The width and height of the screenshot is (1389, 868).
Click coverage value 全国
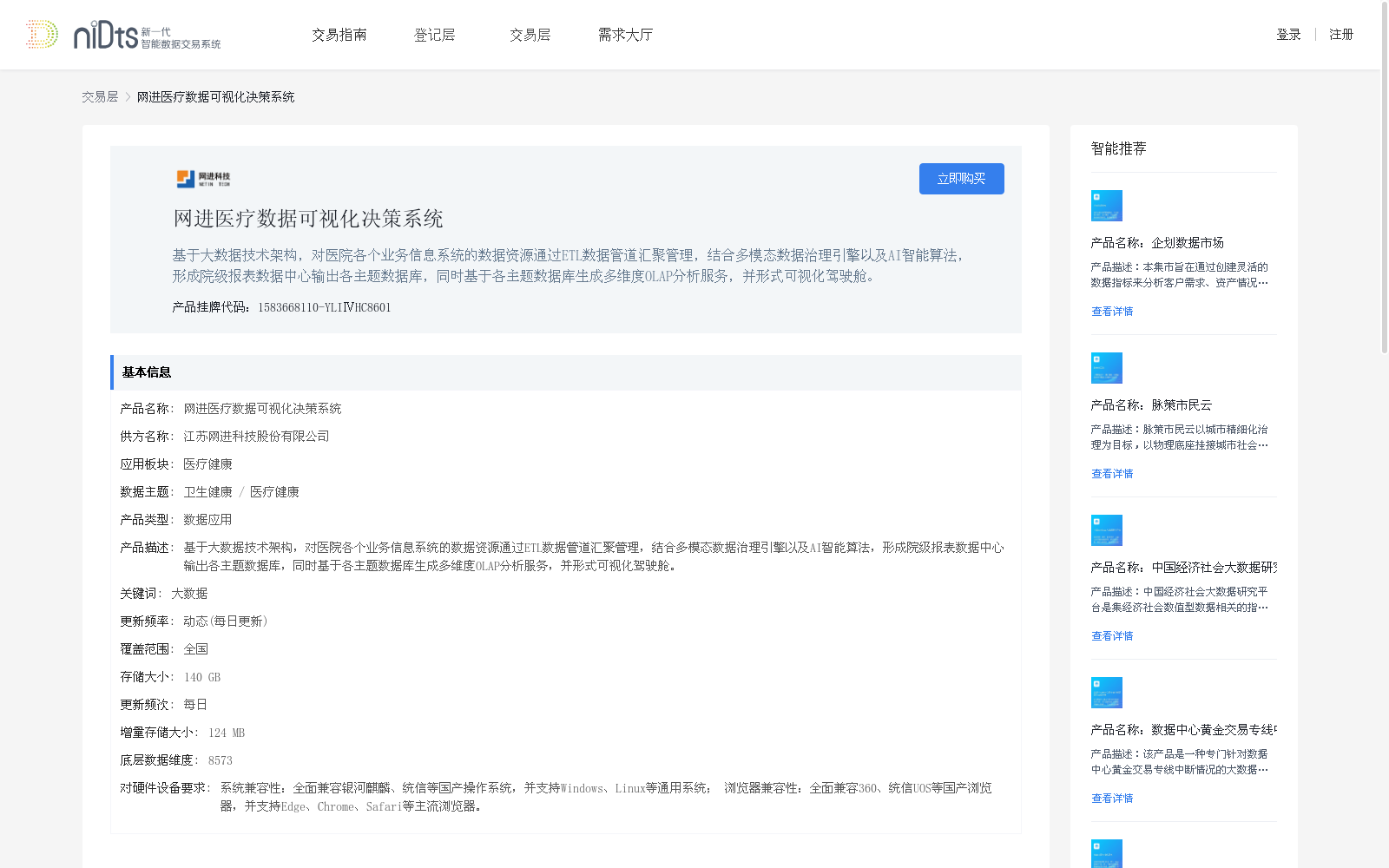[x=195, y=649]
